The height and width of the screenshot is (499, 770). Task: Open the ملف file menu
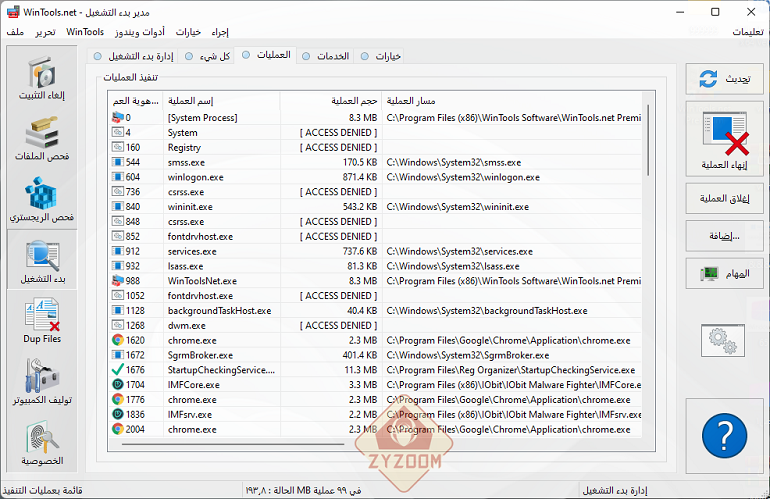[x=15, y=32]
